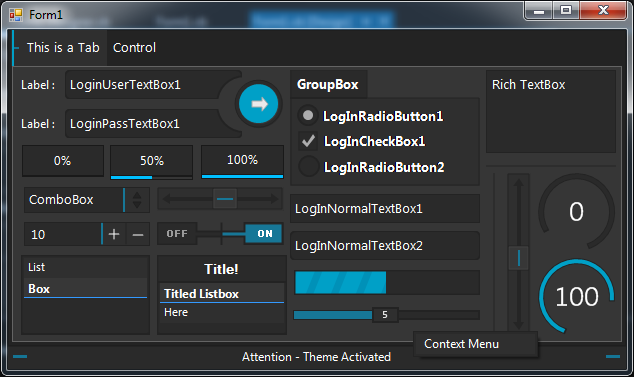
Task: Click the Context Menu item
Action: pyautogui.click(x=476, y=344)
